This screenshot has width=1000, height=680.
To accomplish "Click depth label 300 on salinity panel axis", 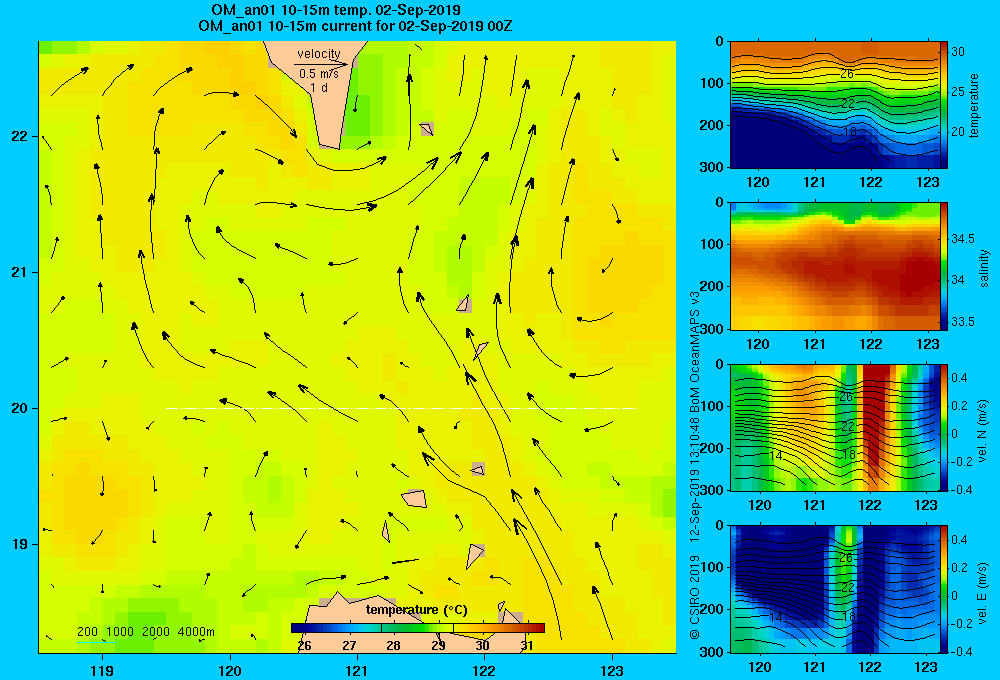I will pos(711,329).
